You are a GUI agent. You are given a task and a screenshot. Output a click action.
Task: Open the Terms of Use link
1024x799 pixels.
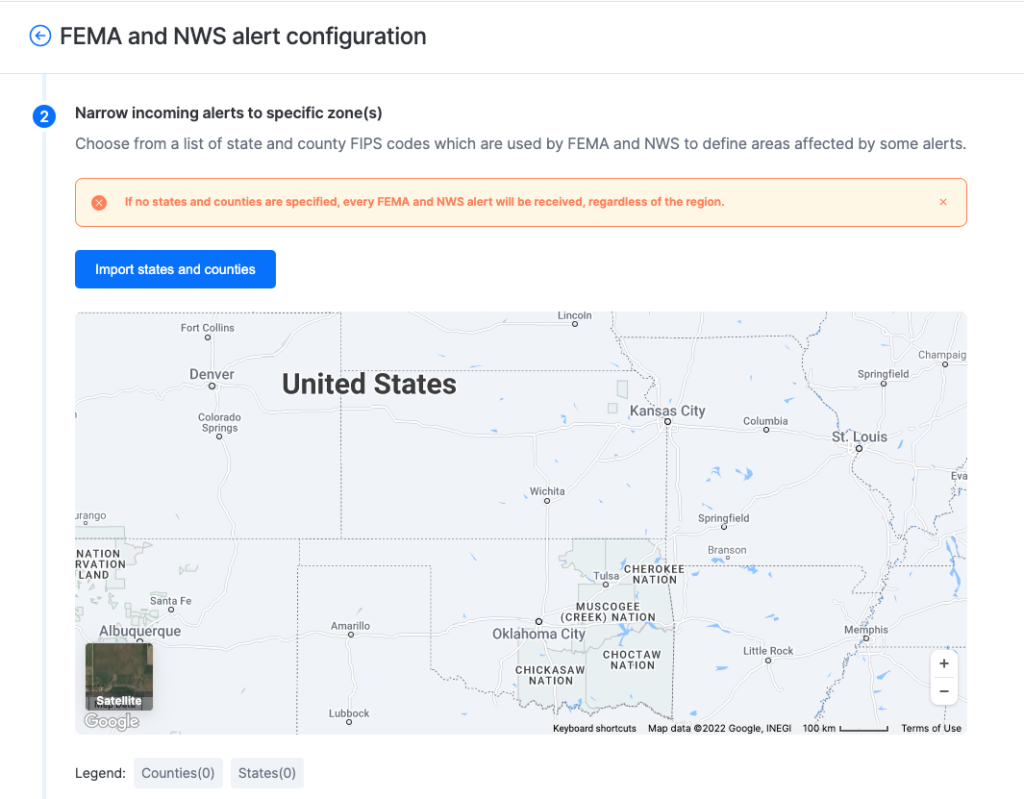(x=930, y=728)
